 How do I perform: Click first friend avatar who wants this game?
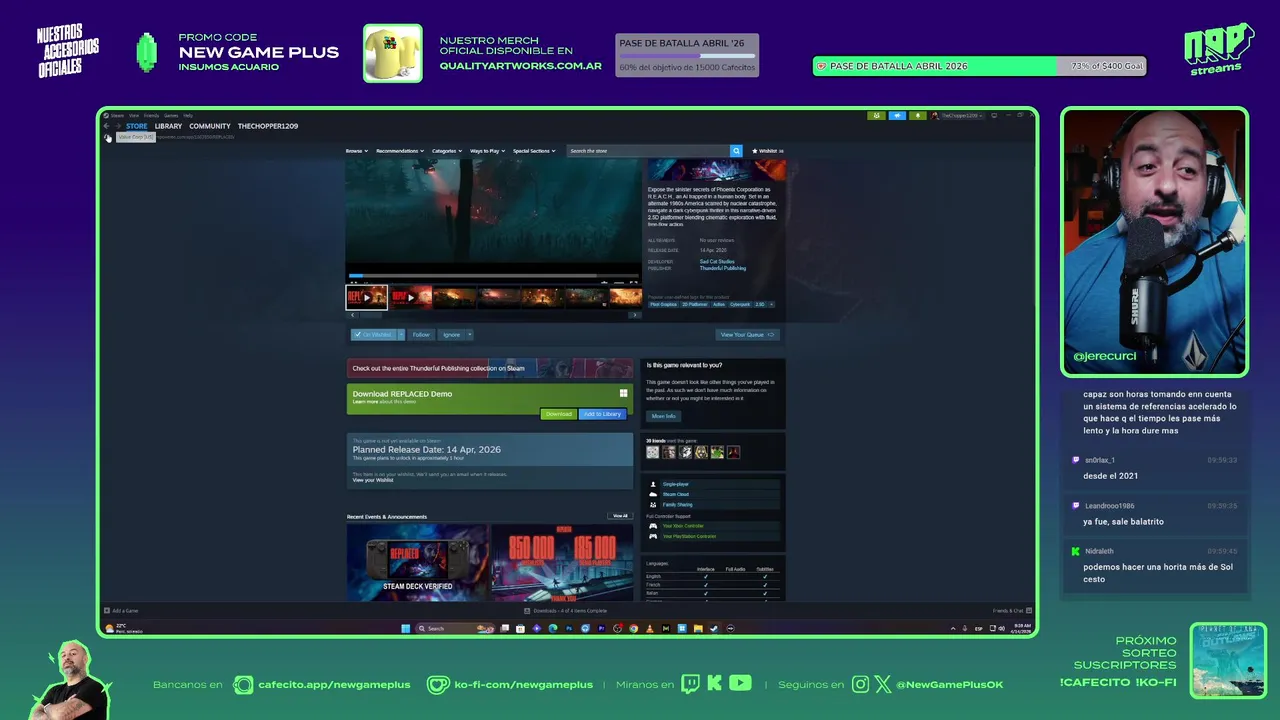[653, 452]
